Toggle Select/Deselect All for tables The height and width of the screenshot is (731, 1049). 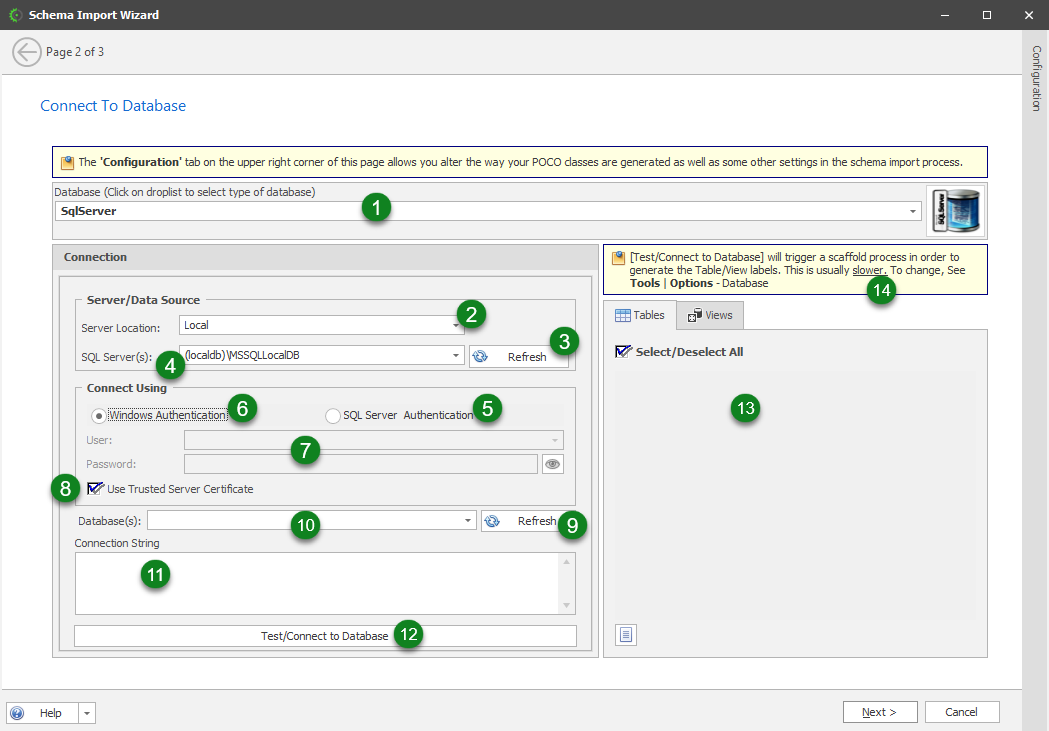625,351
